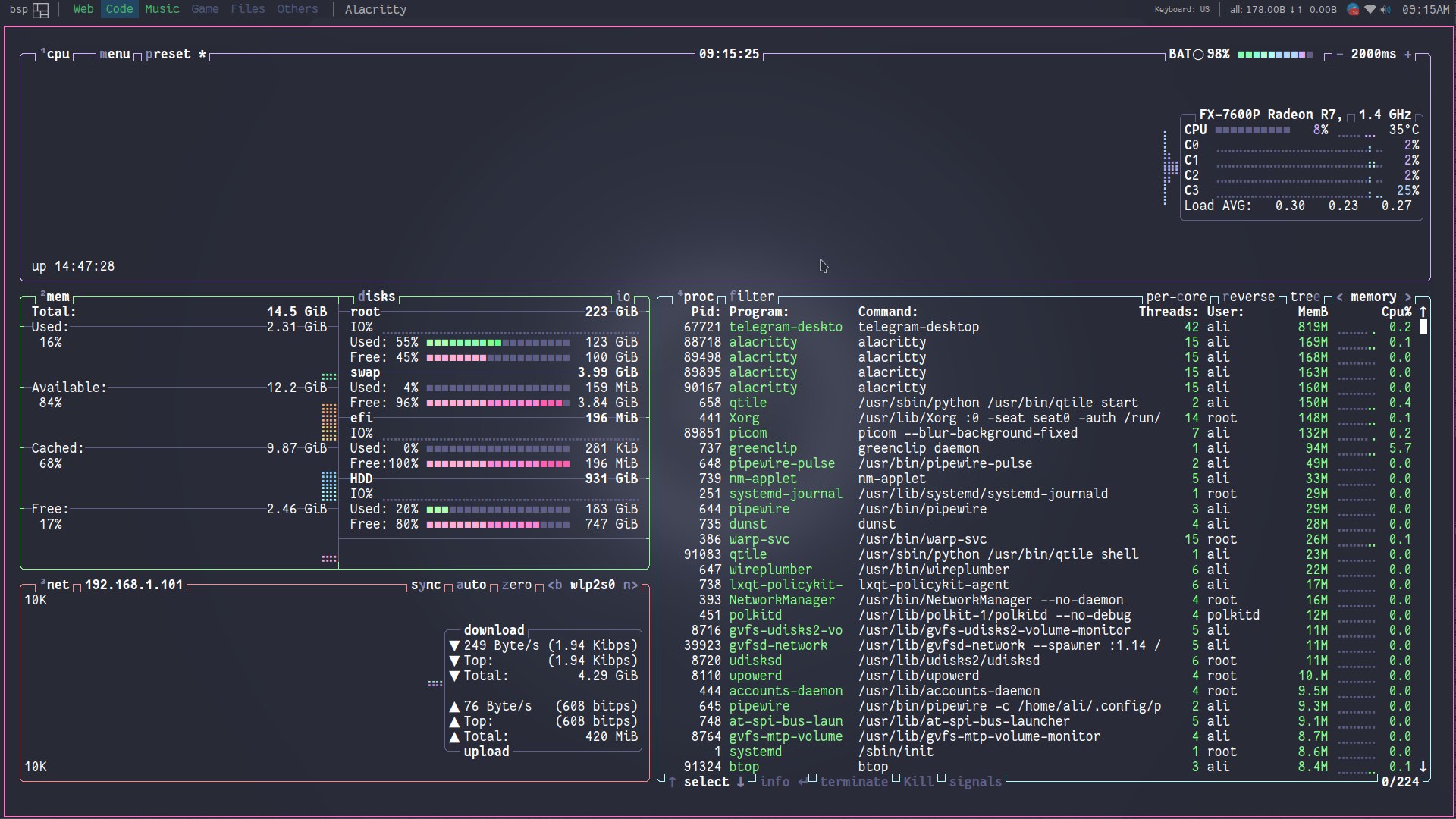Open the btop menu
1456x819 pixels.
coord(113,54)
